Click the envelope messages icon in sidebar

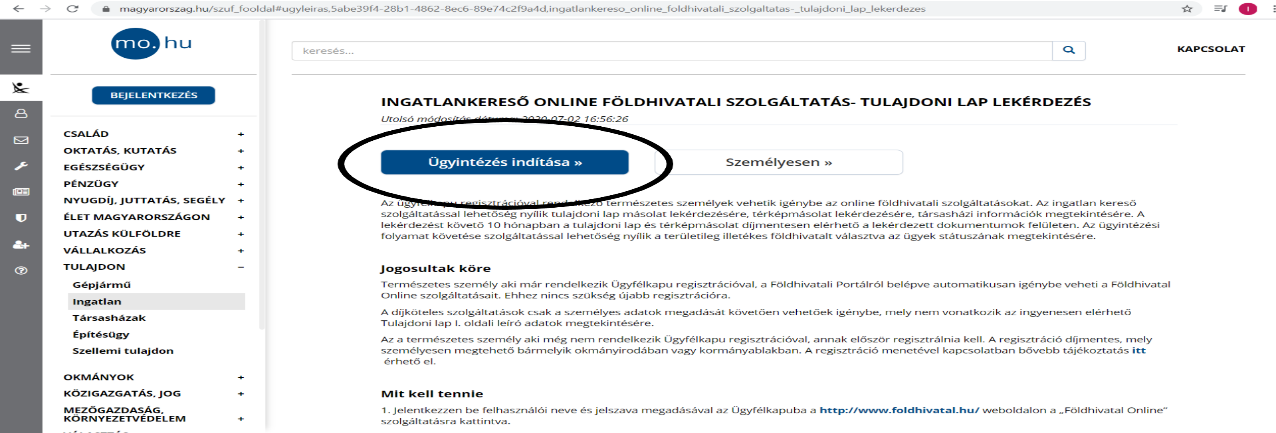coord(20,139)
